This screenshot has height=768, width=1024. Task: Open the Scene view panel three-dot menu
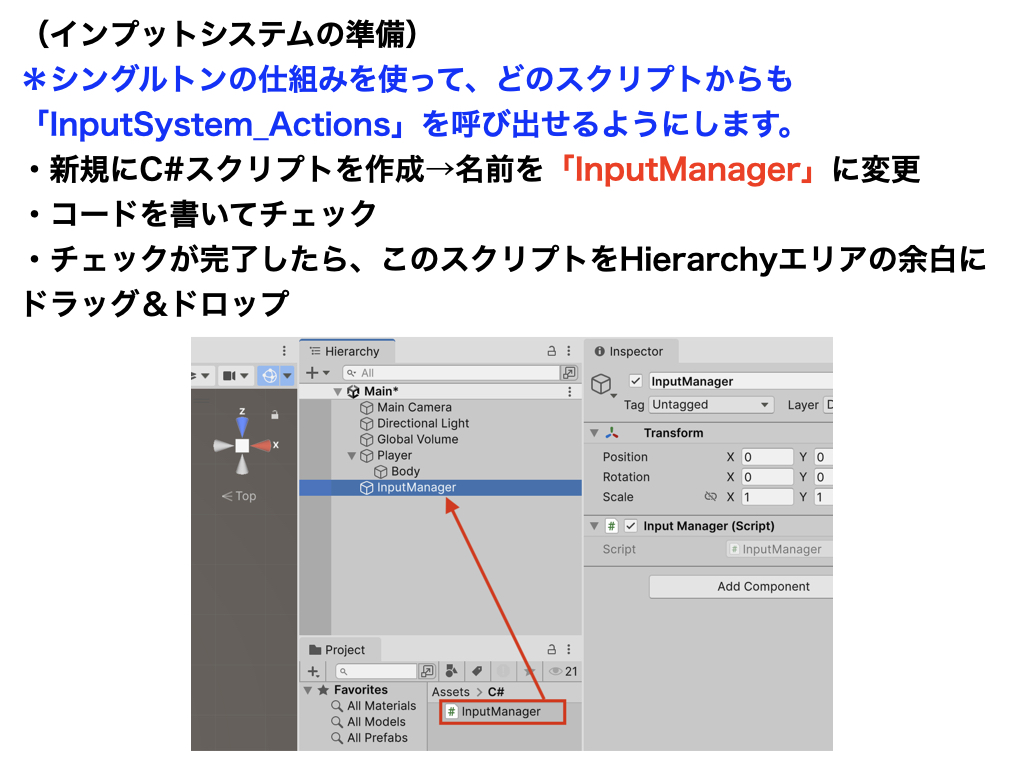[283, 351]
